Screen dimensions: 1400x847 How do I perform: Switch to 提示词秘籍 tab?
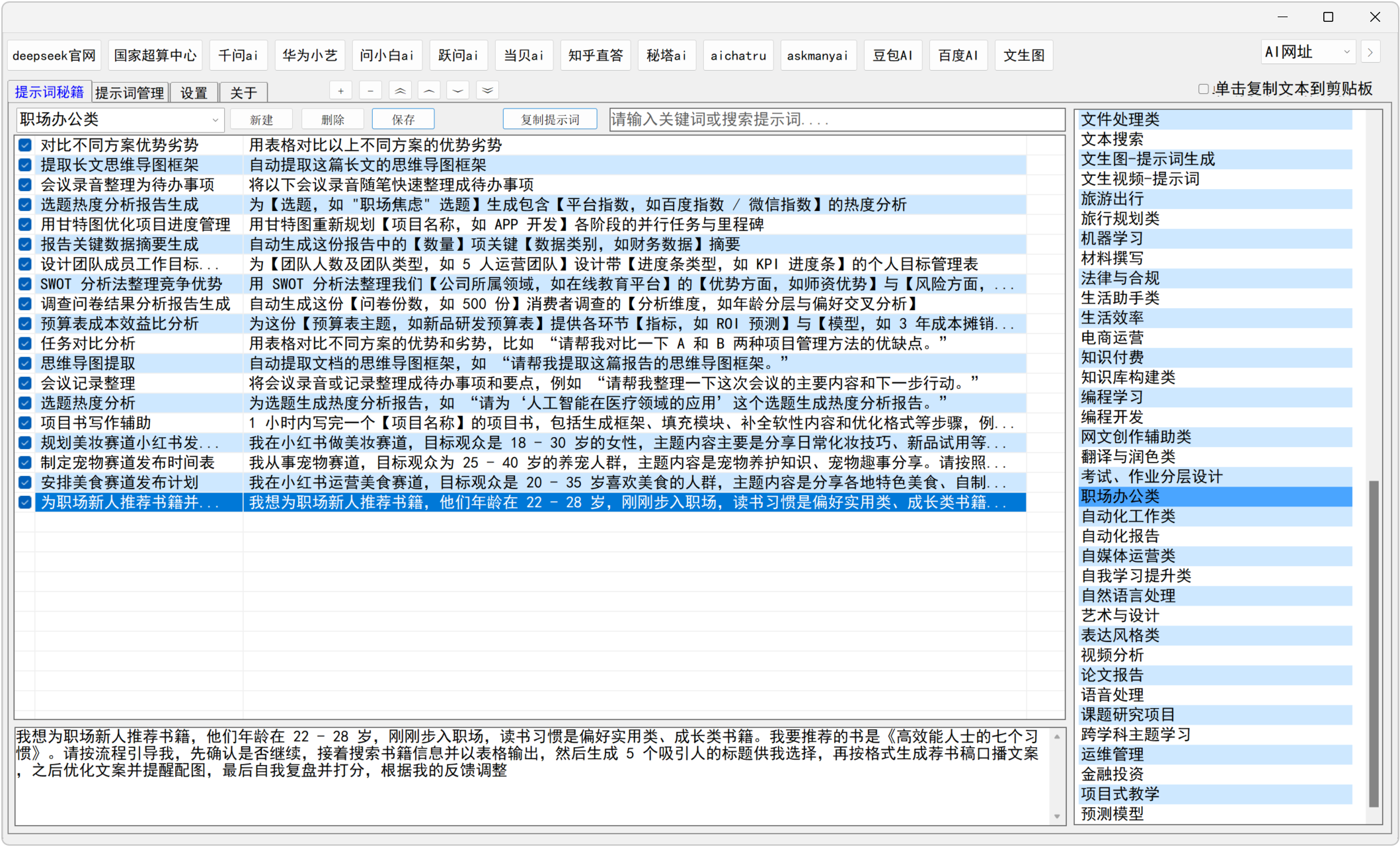coord(50,92)
